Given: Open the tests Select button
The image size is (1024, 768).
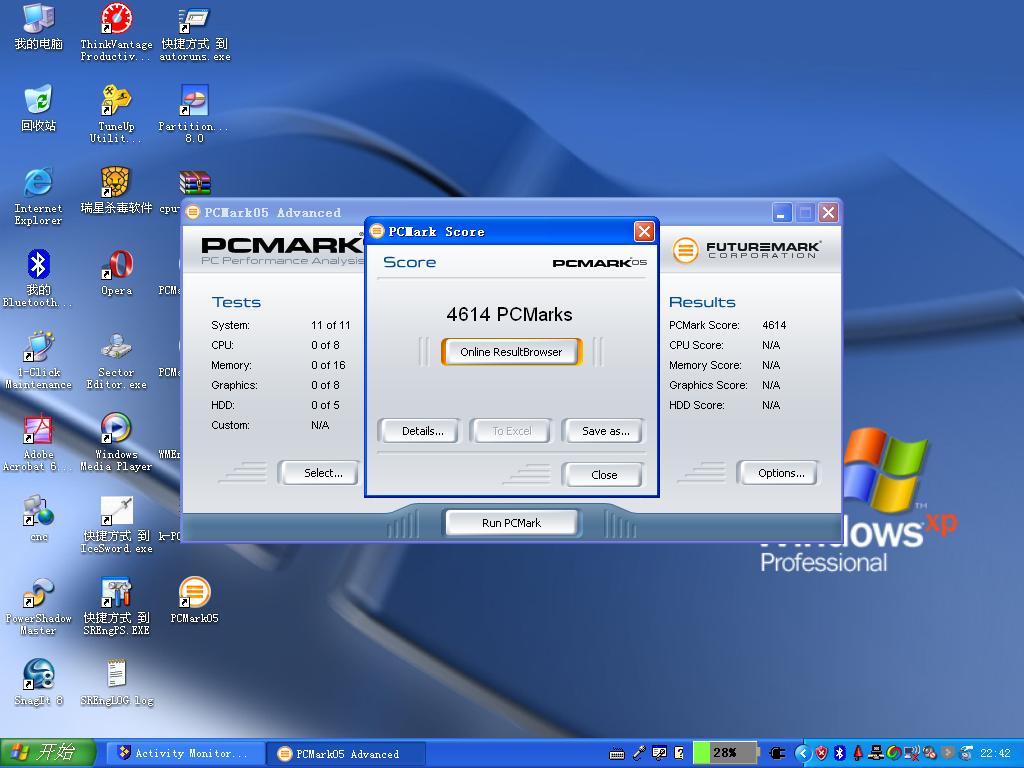Looking at the screenshot, I should tap(322, 473).
